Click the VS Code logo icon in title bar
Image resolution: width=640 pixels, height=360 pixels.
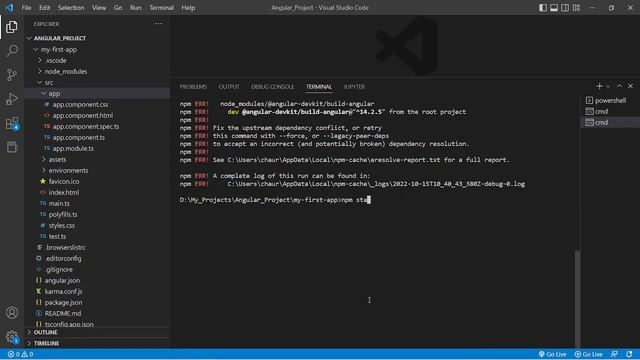coord(9,7)
